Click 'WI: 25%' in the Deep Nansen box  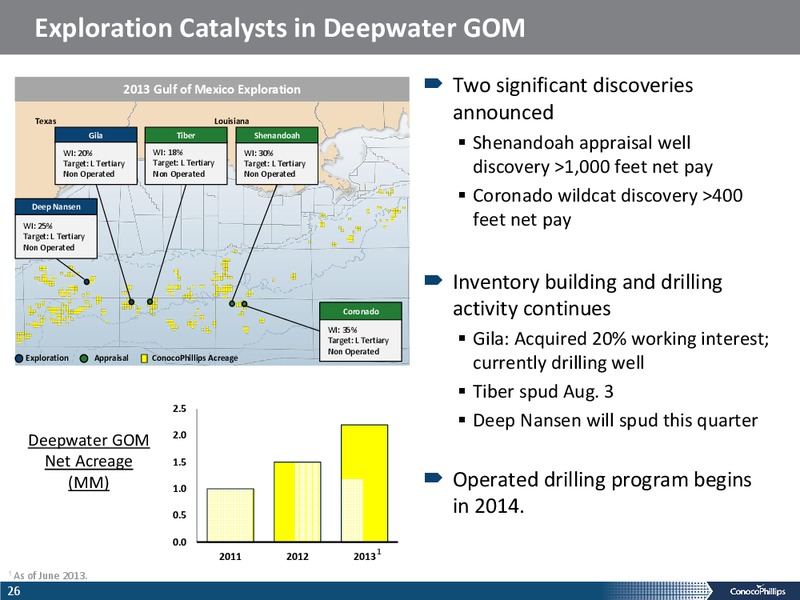click(38, 226)
